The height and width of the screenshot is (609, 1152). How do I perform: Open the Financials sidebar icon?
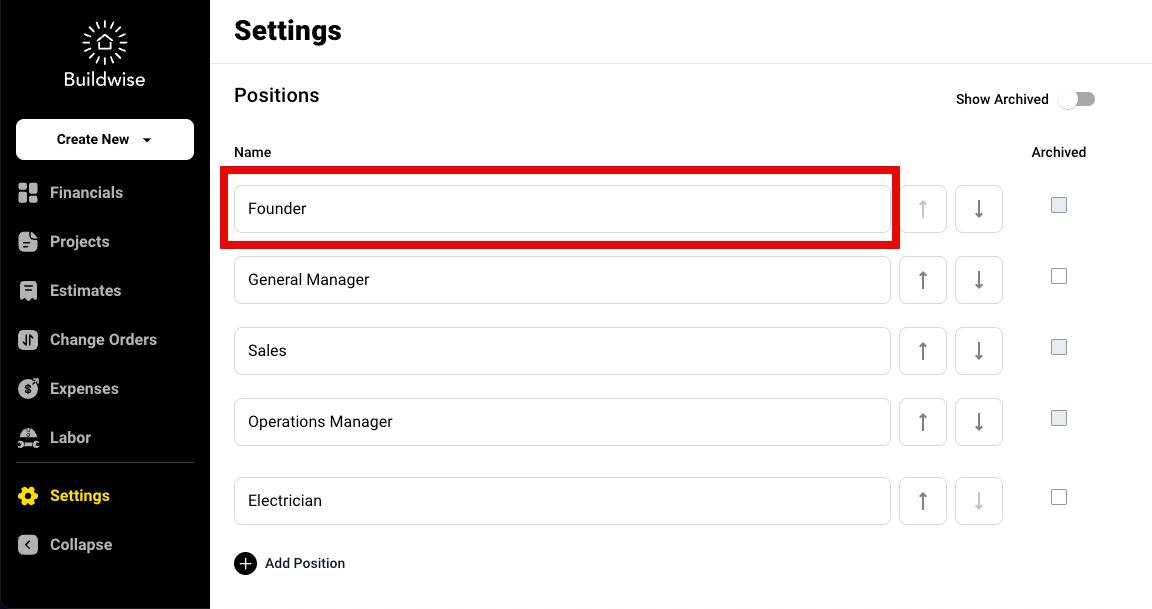click(28, 192)
